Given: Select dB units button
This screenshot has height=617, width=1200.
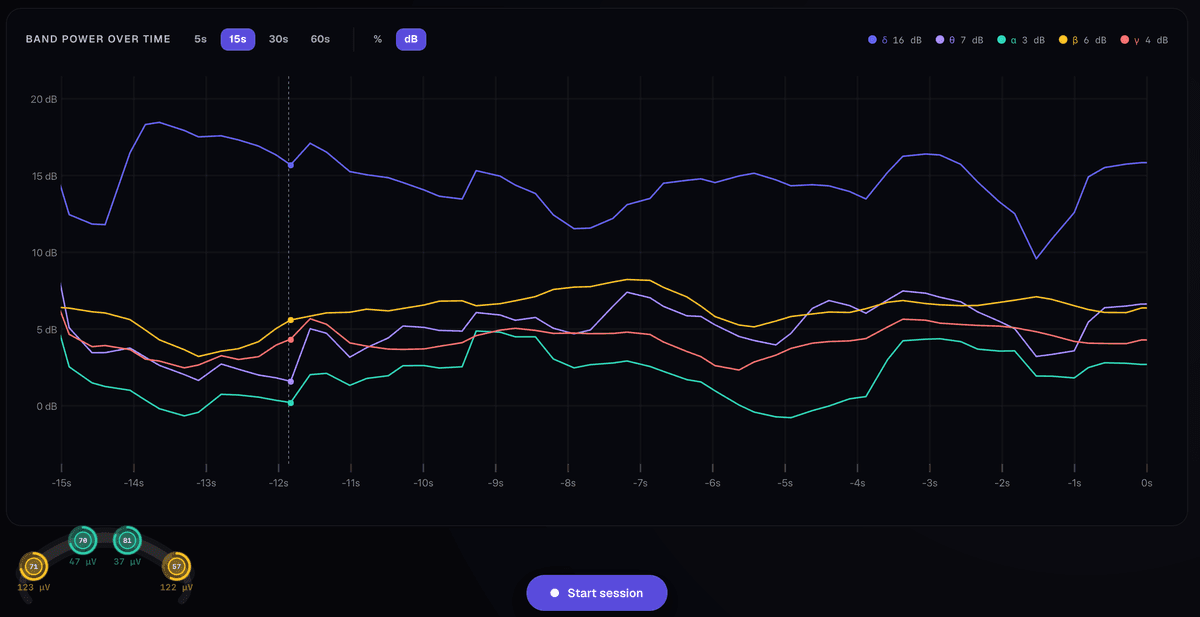Looking at the screenshot, I should point(411,39).
